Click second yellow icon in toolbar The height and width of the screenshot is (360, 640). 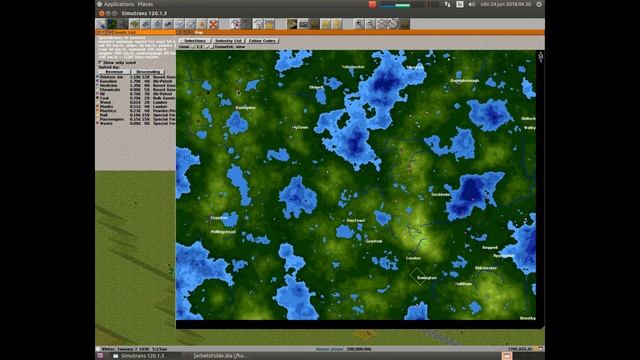pyautogui.click(x=336, y=24)
